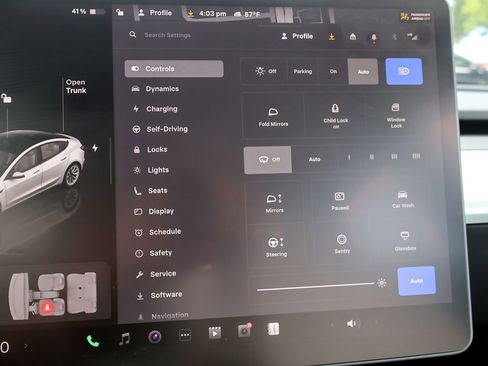Toggle the high beam headlight button
This screenshot has width=488, height=366.
coord(404,71)
